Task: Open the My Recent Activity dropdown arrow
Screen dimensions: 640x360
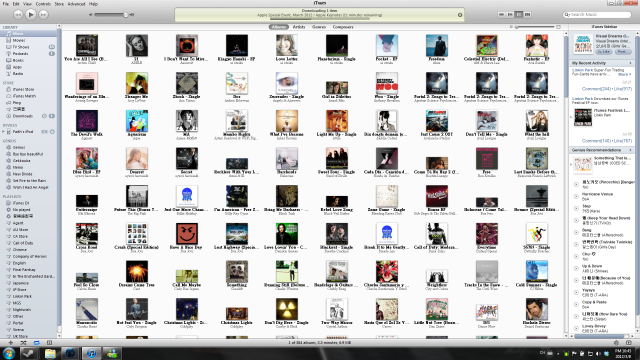Action: tap(630, 63)
